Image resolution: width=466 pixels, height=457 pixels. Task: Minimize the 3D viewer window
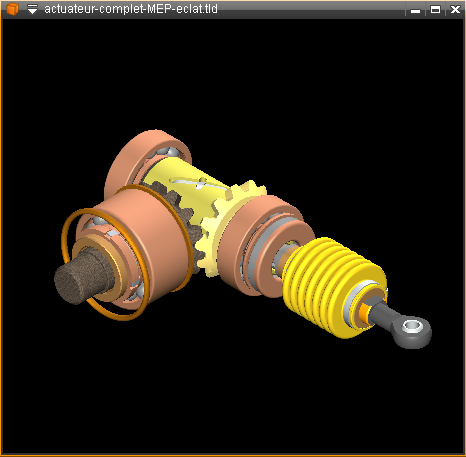415,10
